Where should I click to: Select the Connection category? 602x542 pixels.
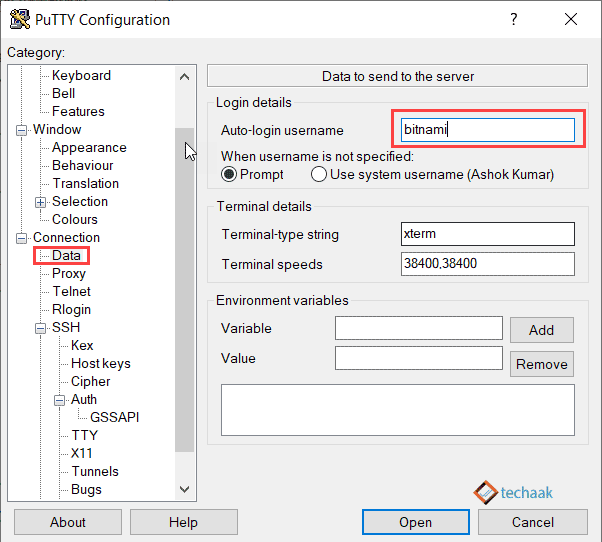click(66, 238)
